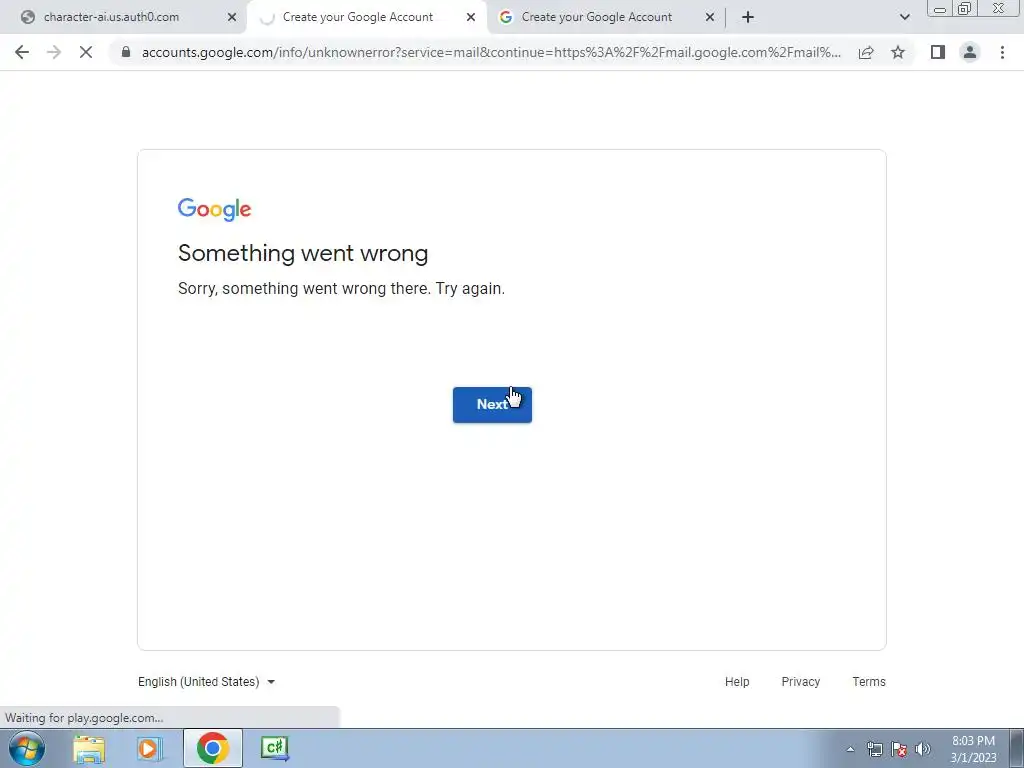Image resolution: width=1024 pixels, height=768 pixels.
Task: Expand the tab search dropdown arrow
Action: 904,17
